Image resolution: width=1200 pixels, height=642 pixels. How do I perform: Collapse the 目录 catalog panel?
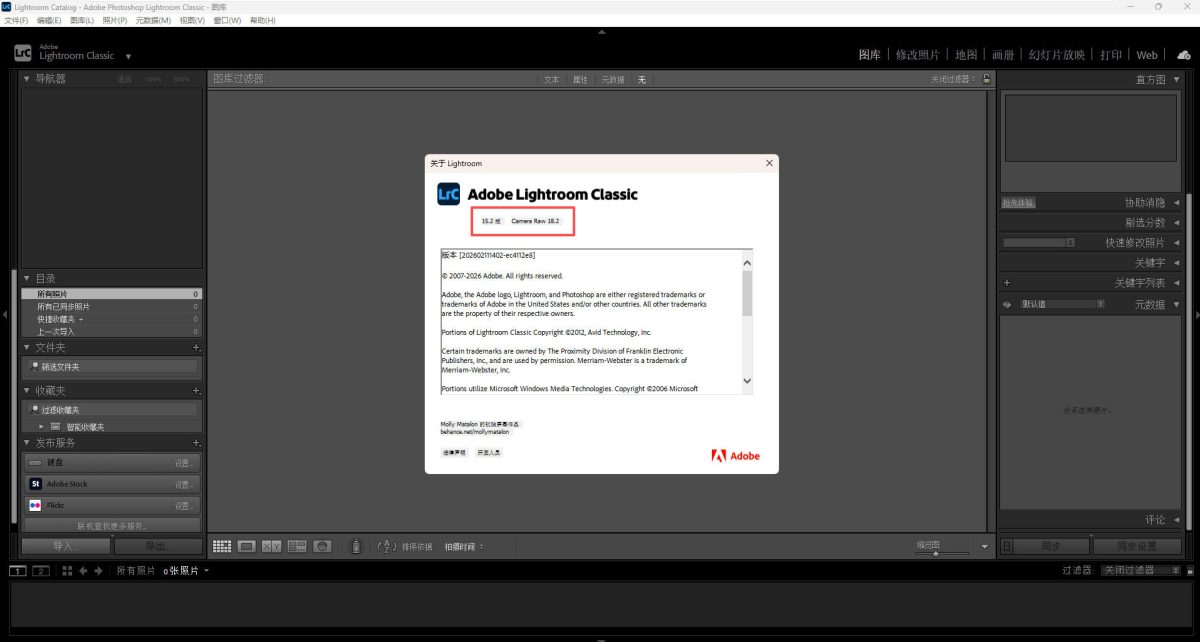point(27,278)
